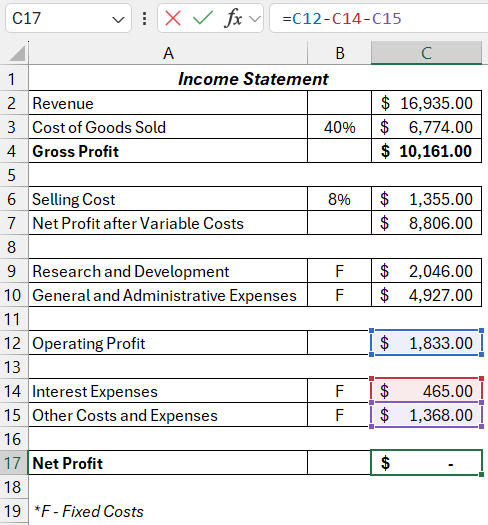Select the Revenue label cell
This screenshot has height=525, width=488.
pyautogui.click(x=168, y=103)
